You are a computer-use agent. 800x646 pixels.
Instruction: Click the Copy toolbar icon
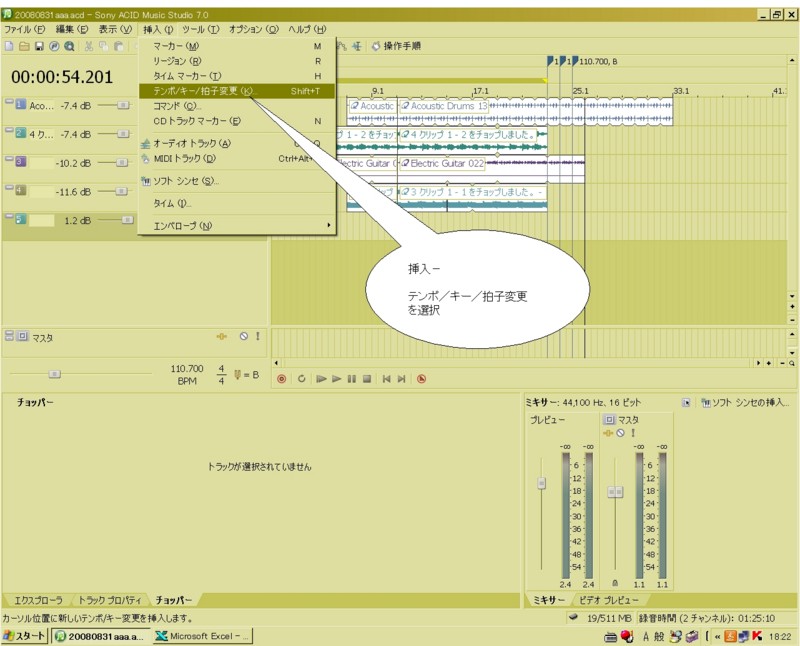[104, 46]
